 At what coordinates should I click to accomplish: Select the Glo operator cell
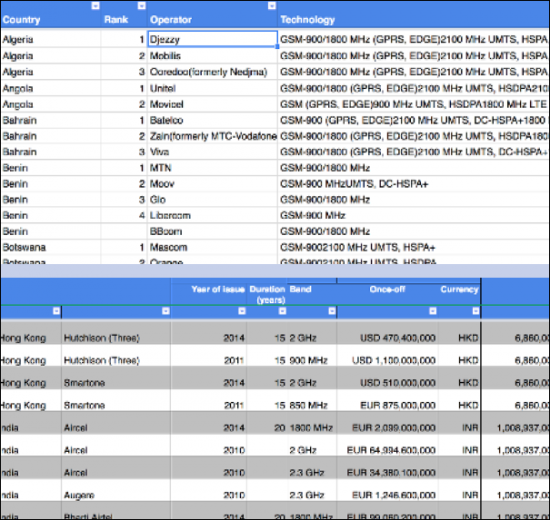[212, 199]
